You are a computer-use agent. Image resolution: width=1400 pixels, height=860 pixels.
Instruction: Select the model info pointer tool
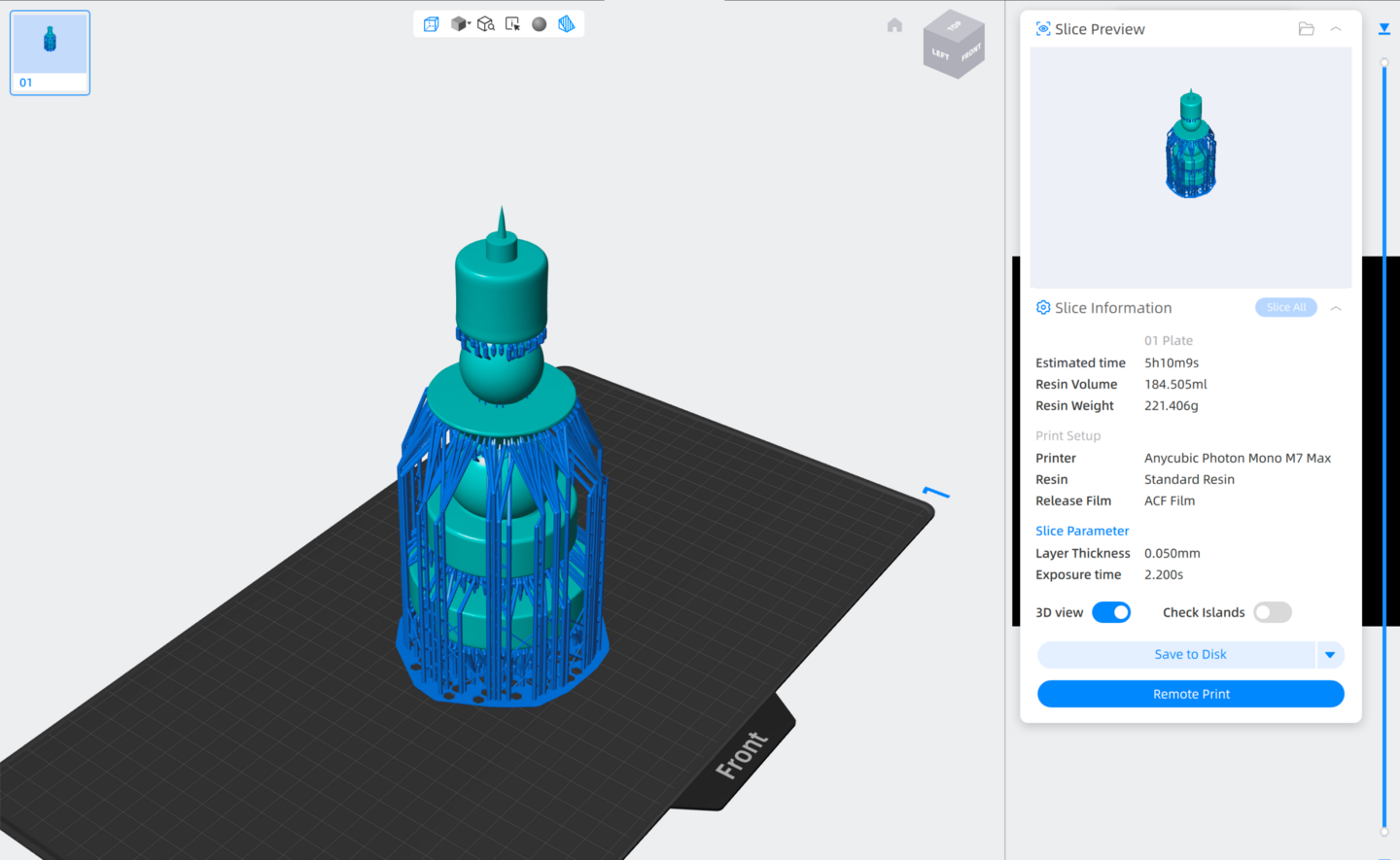click(x=512, y=24)
